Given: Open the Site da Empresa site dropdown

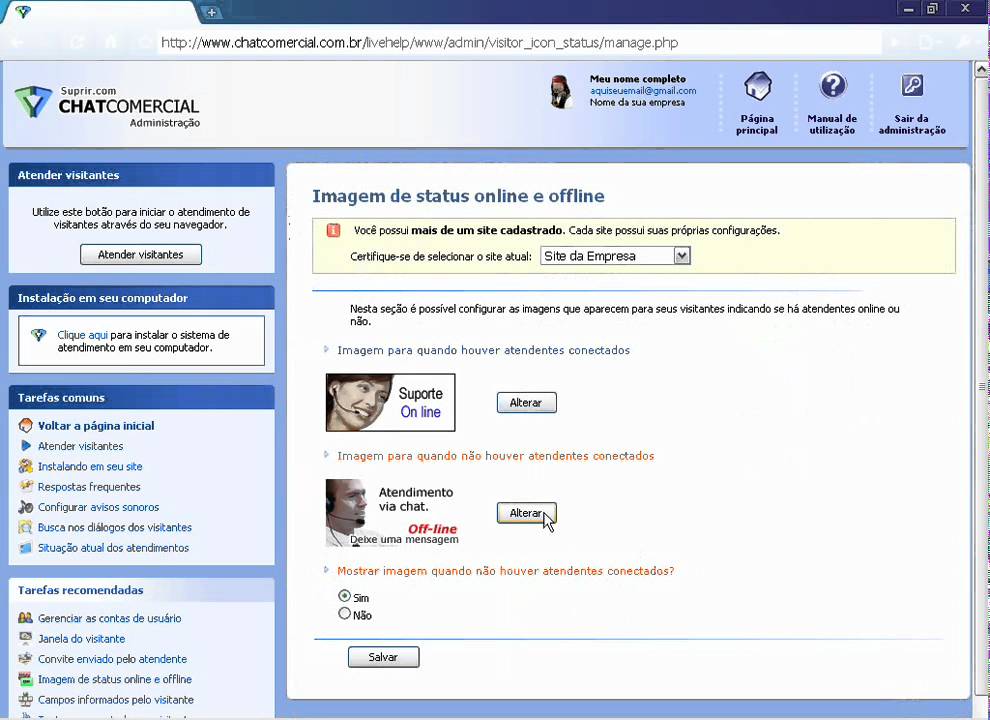Looking at the screenshot, I should [x=616, y=256].
